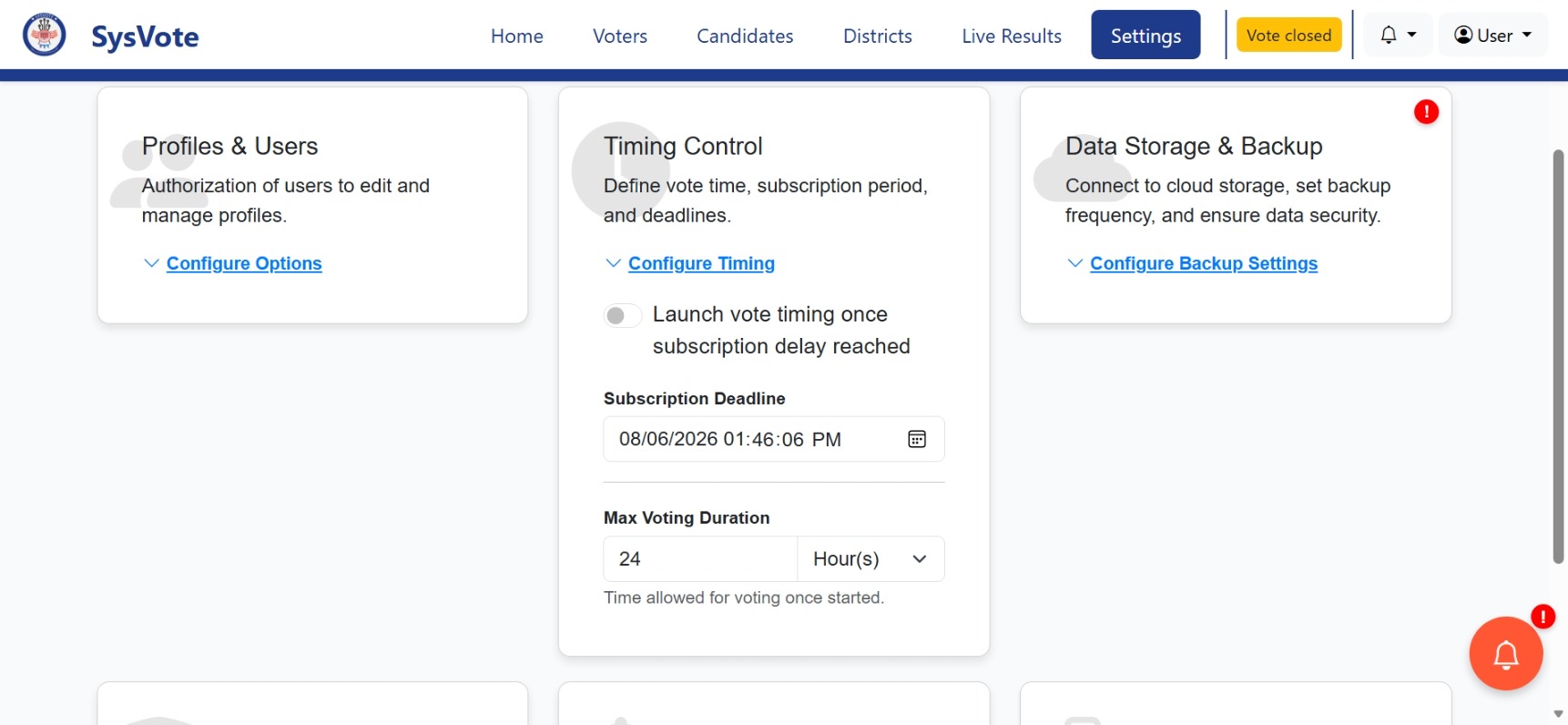Image resolution: width=1568 pixels, height=725 pixels.
Task: Click the Subscription Deadline date field
Action: (774, 439)
